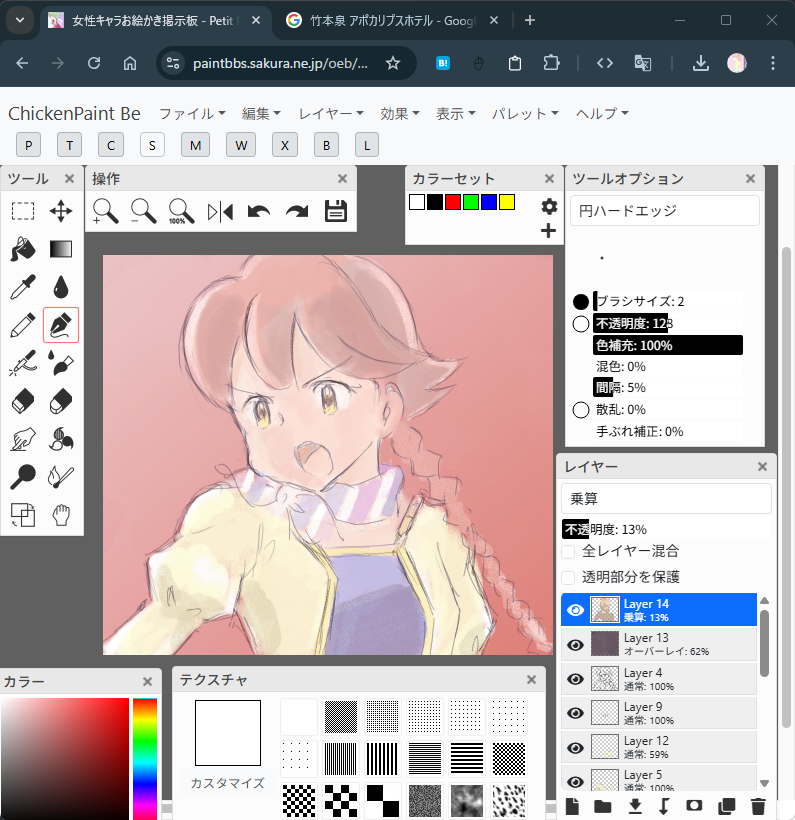795x820 pixels.
Task: Open the ファイル menu
Action: 192,114
